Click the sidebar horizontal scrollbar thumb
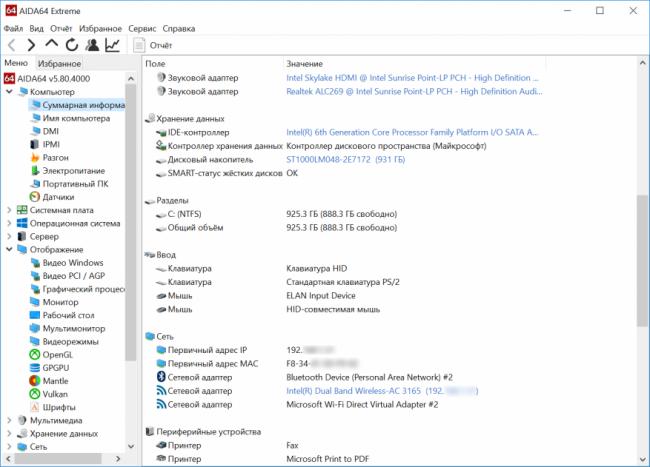The height and width of the screenshot is (467, 650). click(58, 458)
